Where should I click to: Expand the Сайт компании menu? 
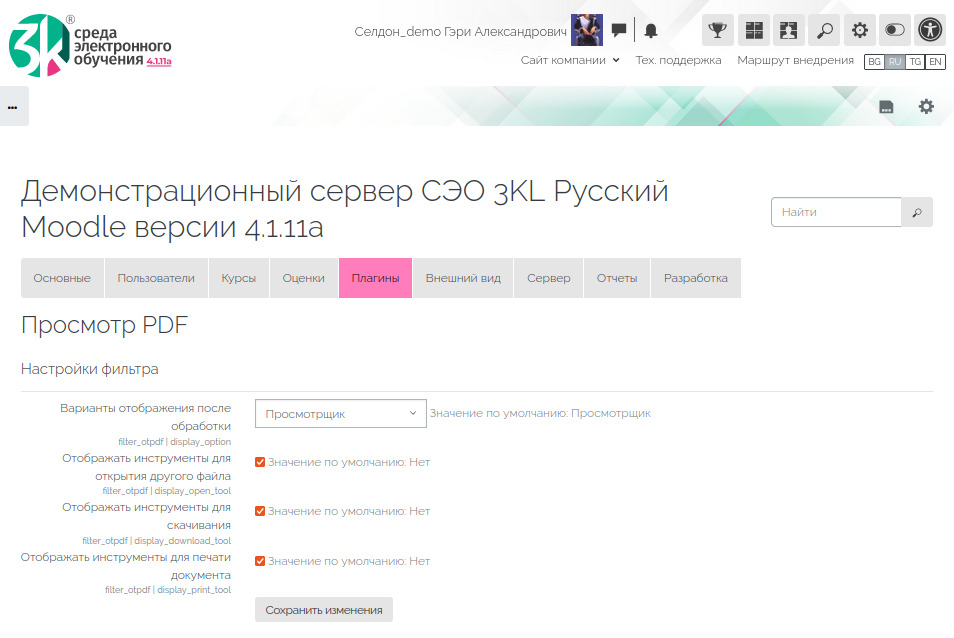click(x=570, y=60)
